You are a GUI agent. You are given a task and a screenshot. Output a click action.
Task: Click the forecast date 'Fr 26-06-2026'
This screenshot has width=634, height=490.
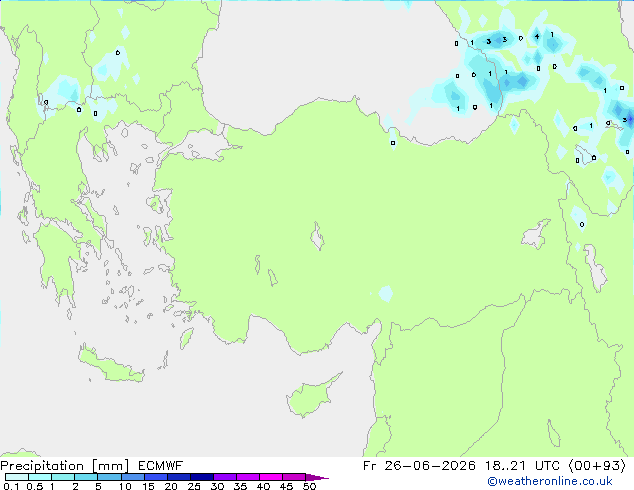tap(419, 466)
